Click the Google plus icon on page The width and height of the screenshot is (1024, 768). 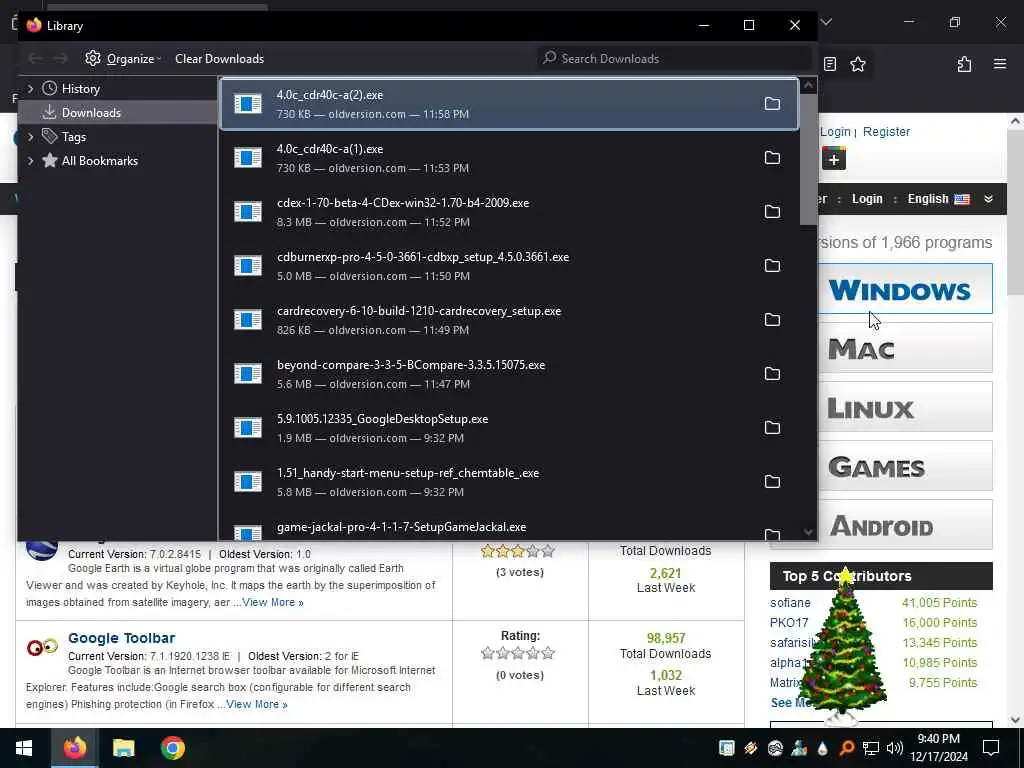coord(834,159)
